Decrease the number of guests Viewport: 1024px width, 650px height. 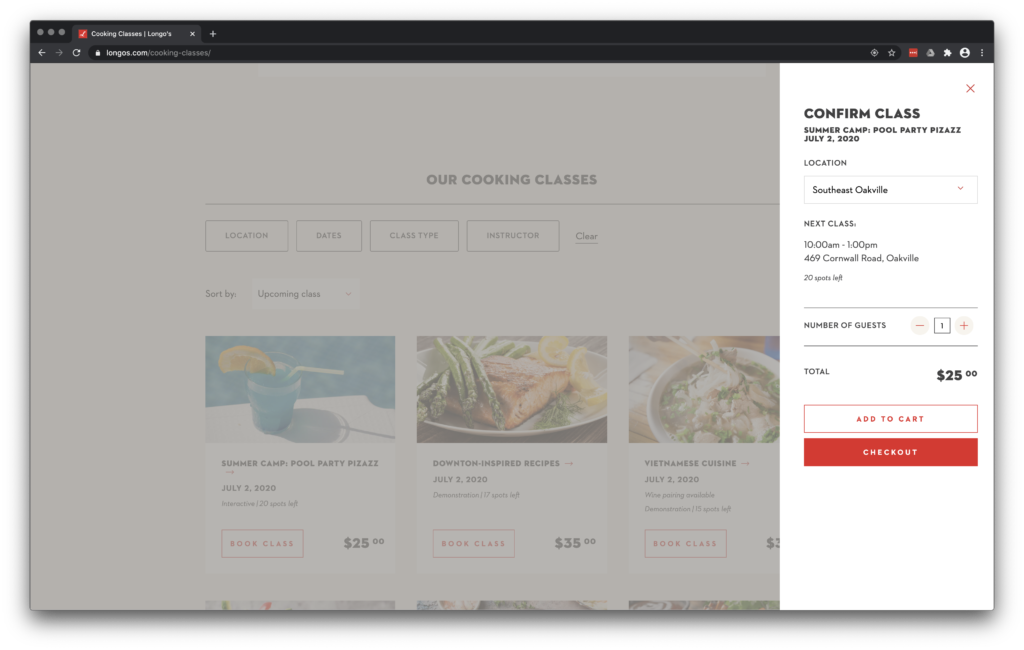[920, 325]
